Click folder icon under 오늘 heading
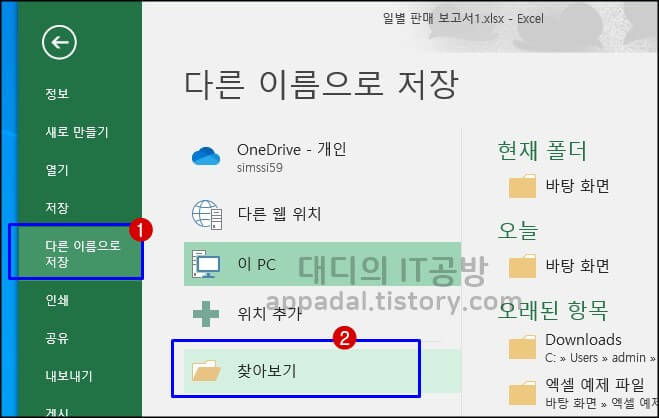659x418 pixels. (x=522, y=266)
